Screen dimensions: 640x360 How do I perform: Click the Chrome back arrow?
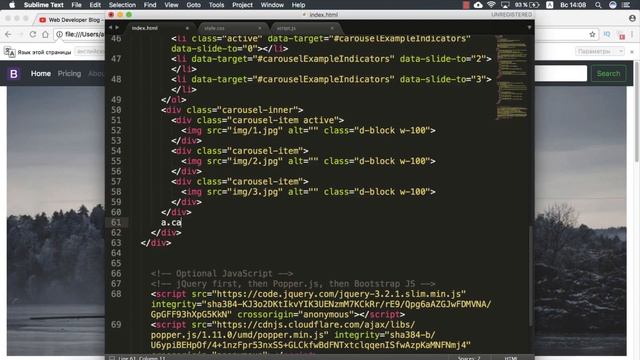[8, 34]
